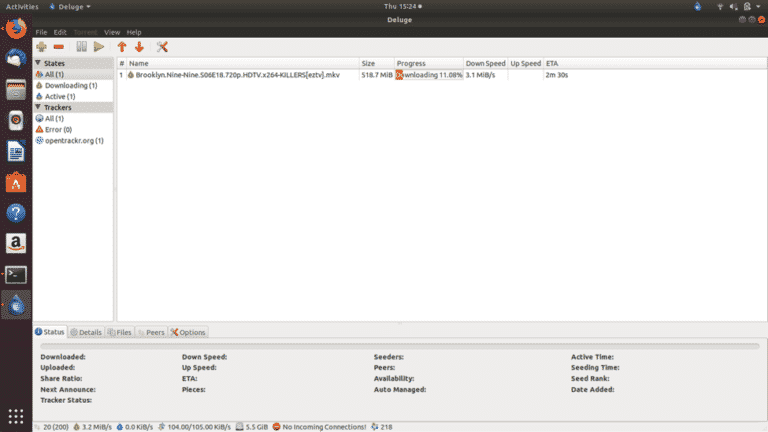Collapse the States section
Screen dimensions: 768x432
(x=38, y=63)
